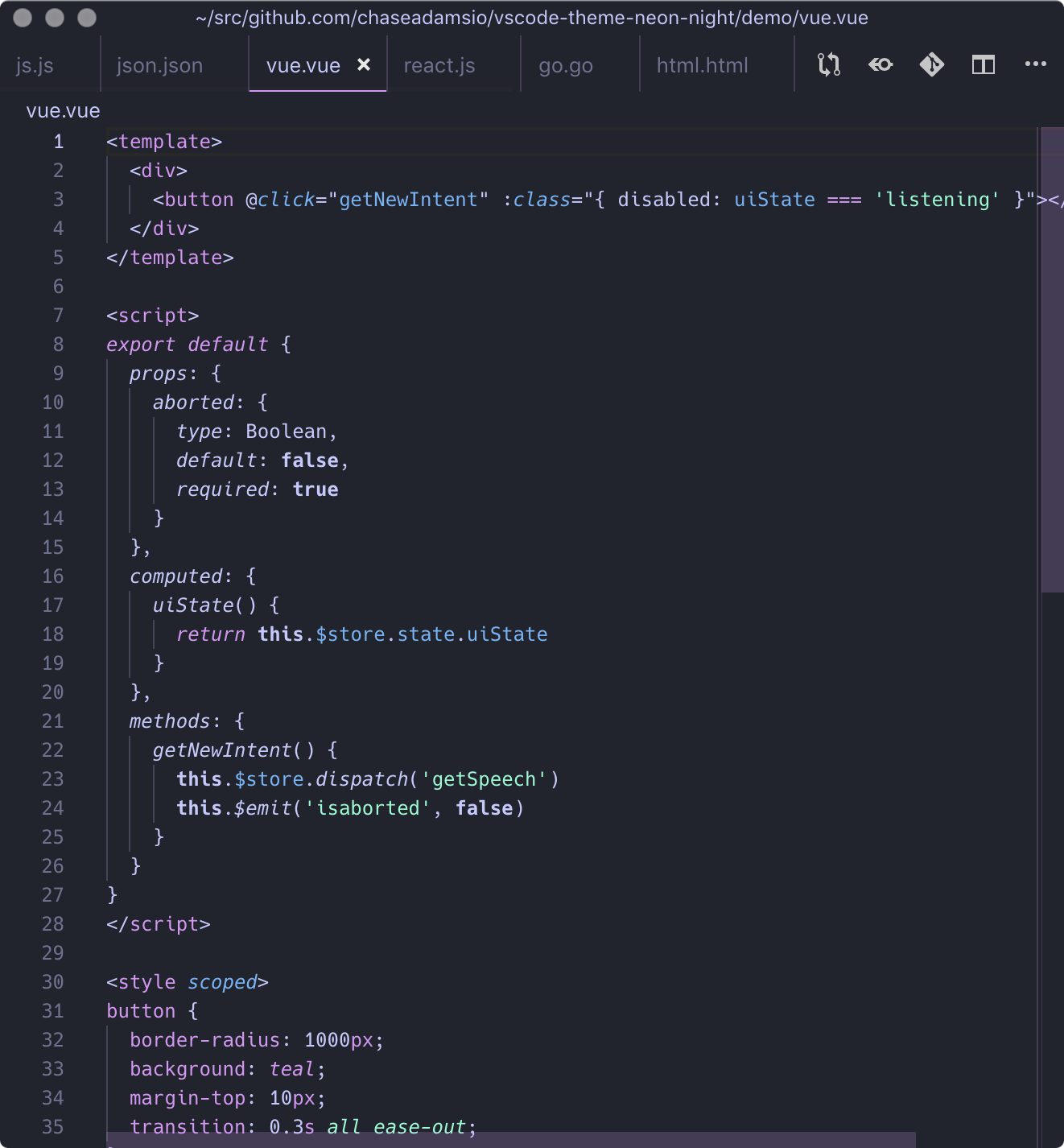Click the "scoped" attribute on the style tag
This screenshot has width=1064, height=1148.
click(222, 982)
